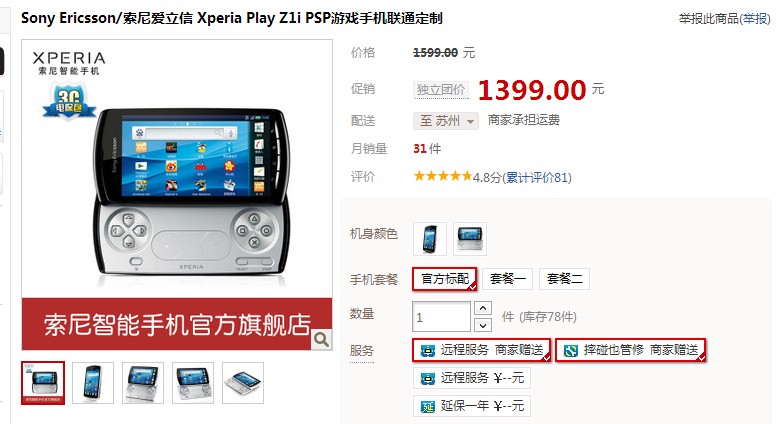Select the silver open-slider body color swatch
The height and width of the screenshot is (424, 778).
click(x=469, y=239)
